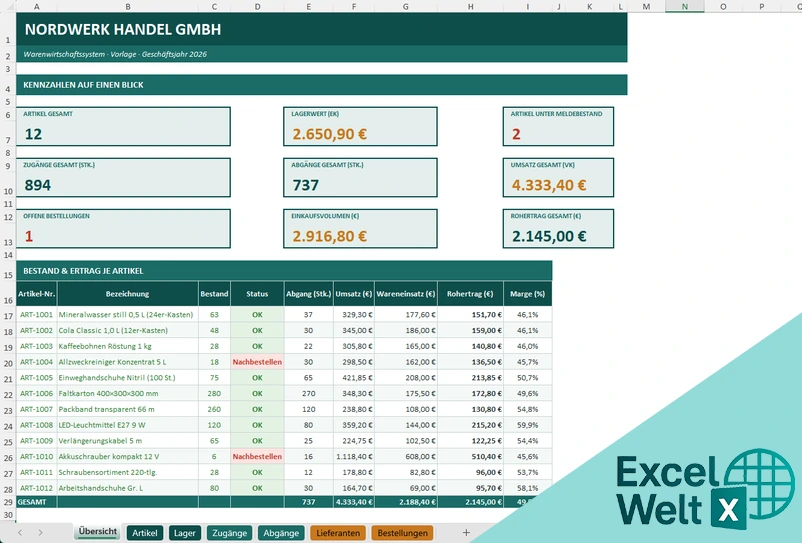Select Bestand 260 for Packband

coord(214,410)
